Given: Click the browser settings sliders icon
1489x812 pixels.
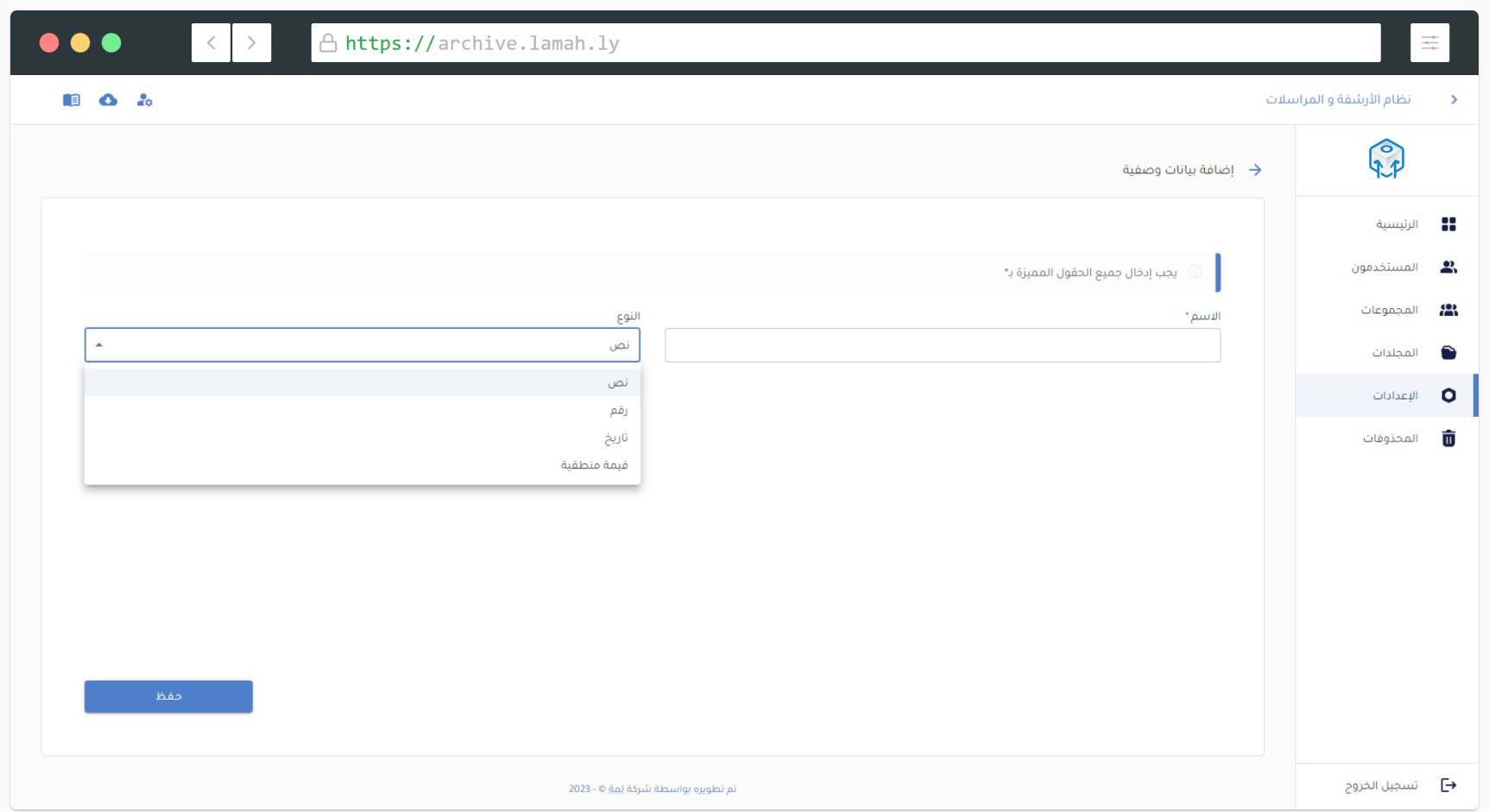Looking at the screenshot, I should tap(1429, 43).
